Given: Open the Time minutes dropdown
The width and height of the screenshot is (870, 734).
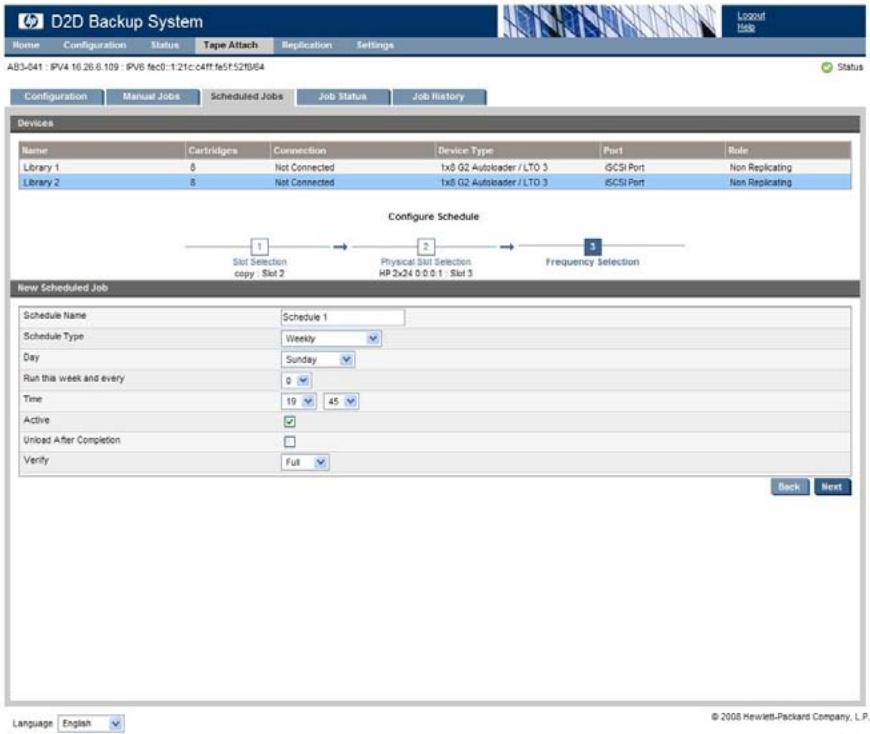Looking at the screenshot, I should pos(341,401).
